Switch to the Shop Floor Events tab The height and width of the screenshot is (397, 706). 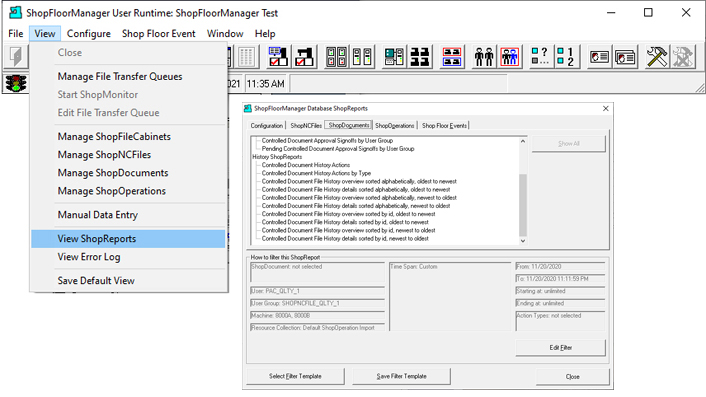(444, 126)
